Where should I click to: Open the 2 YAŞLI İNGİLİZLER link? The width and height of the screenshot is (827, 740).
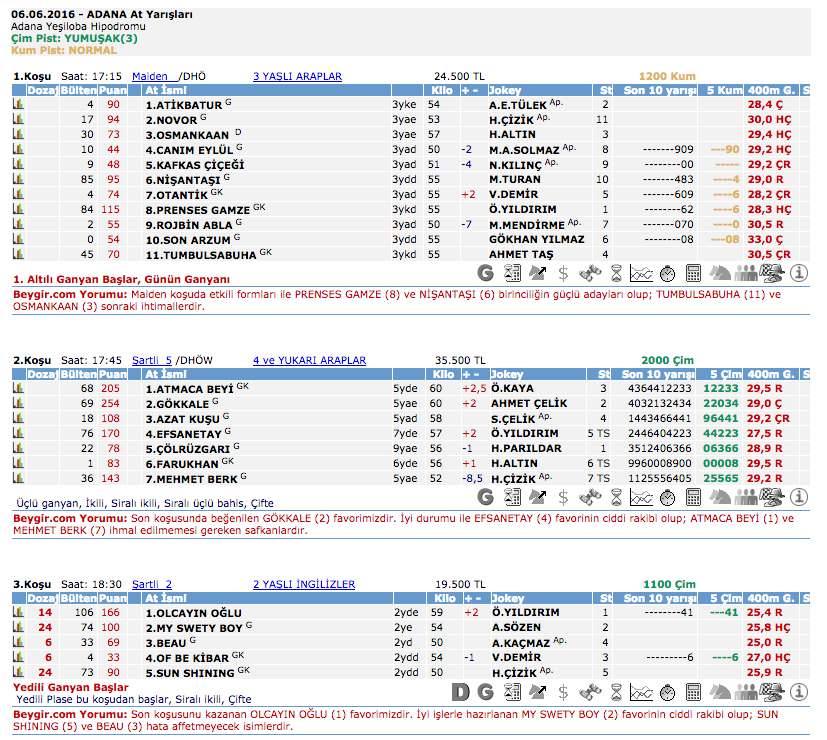point(304,584)
